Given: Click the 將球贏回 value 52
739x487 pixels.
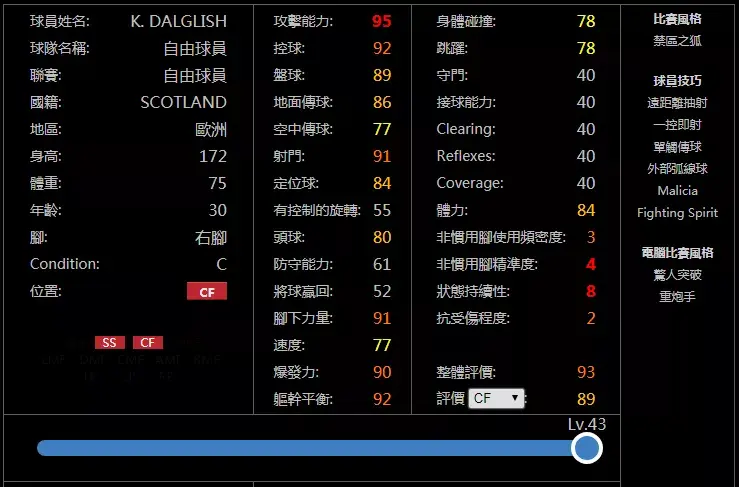Looking at the screenshot, I should pos(382,291).
